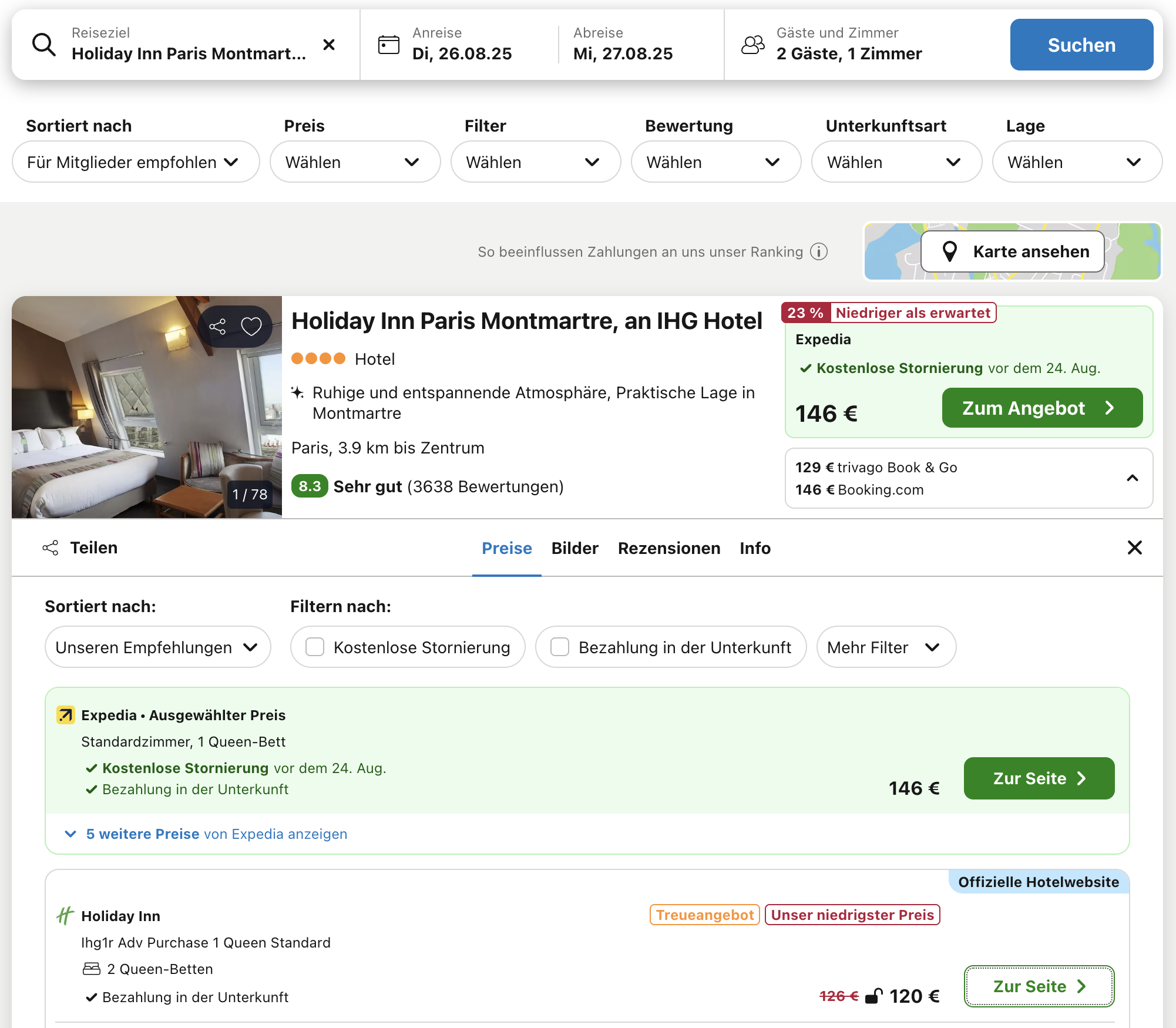Click the guests and rooms people icon
Image resolution: width=1176 pixels, height=1028 pixels.
point(753,45)
